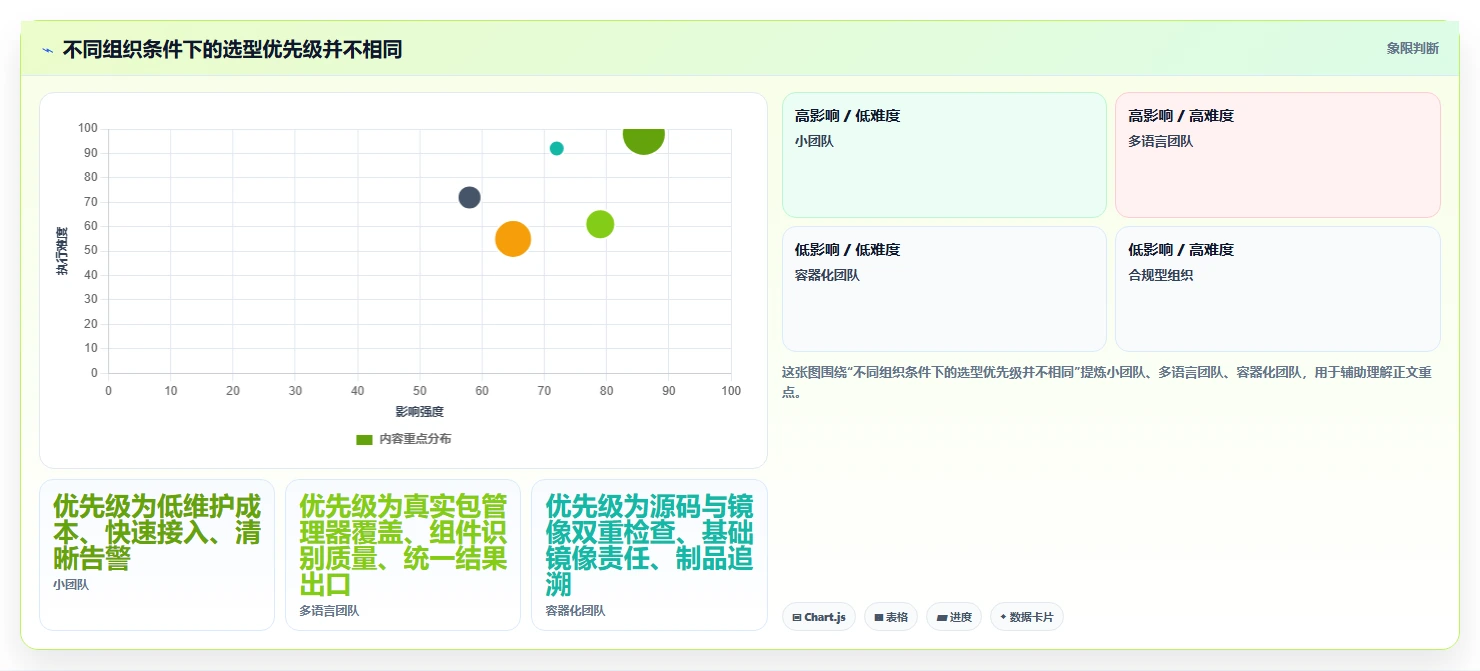Click 合规型组织 text in quadrant card
The height and width of the screenshot is (671, 1480).
pyautogui.click(x=1161, y=275)
